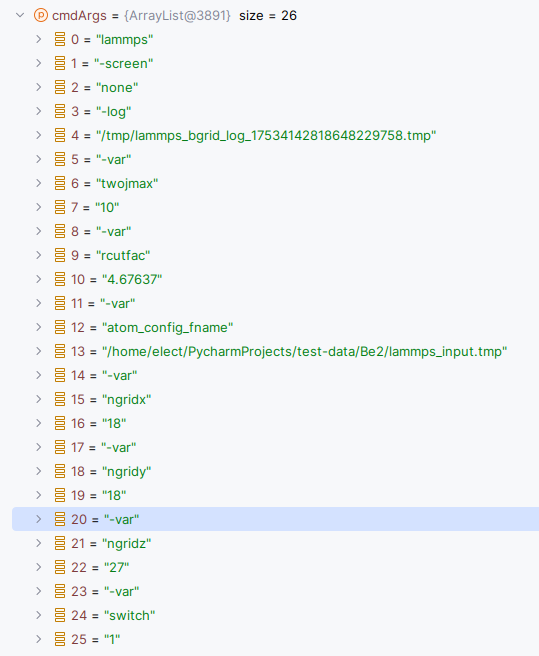Click element icon for index 12 atom_config_fname
This screenshot has height=656, width=539.
(x=60, y=327)
